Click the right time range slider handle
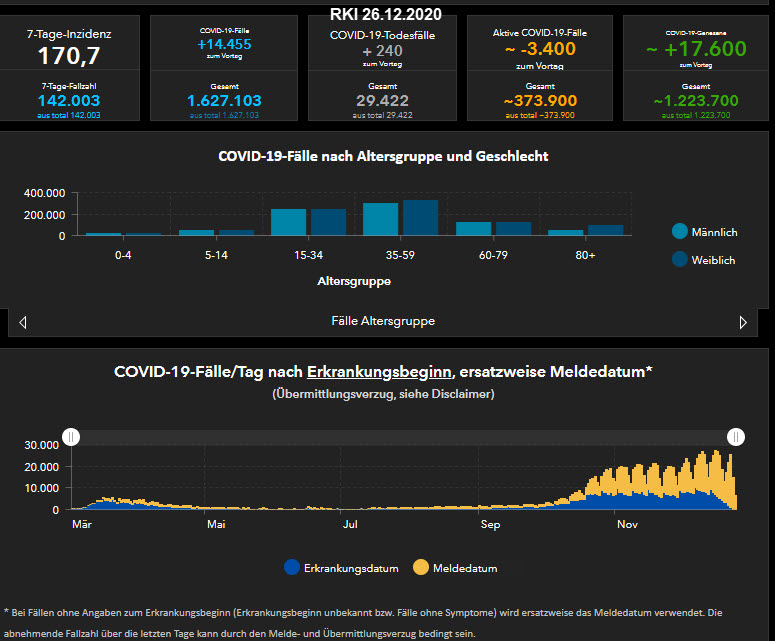This screenshot has height=641, width=775. 736,437
